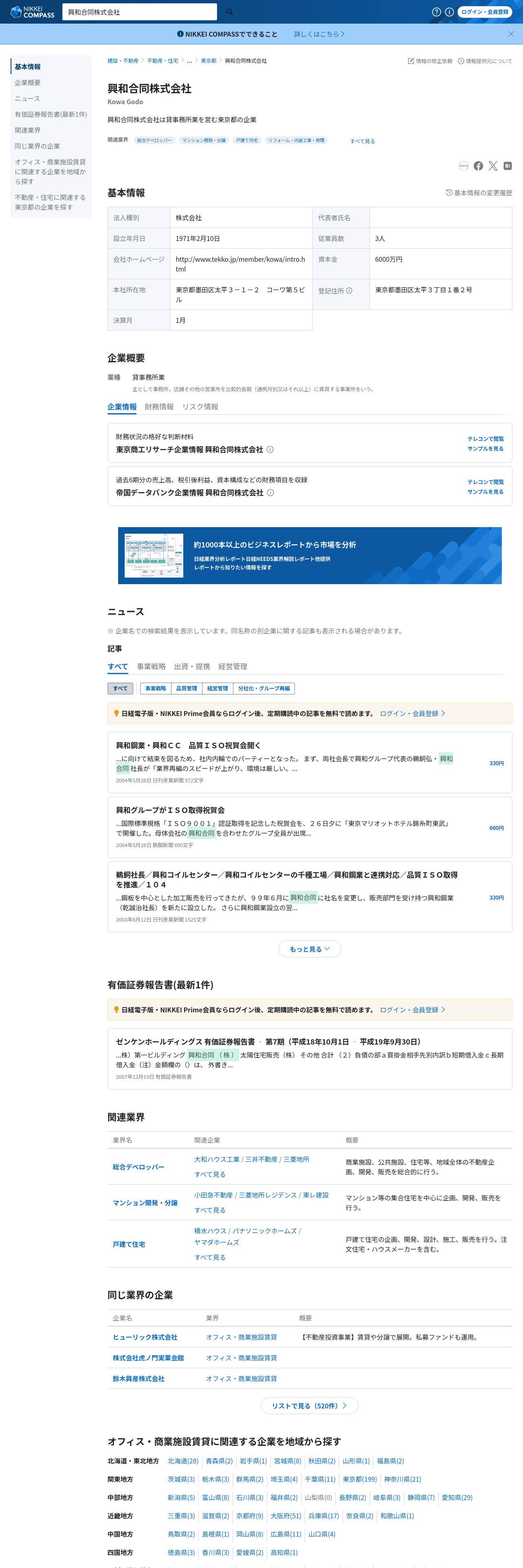Click info icon beside 帝国データバンク企業情報
Screen dimensions: 523x1568
point(270,493)
